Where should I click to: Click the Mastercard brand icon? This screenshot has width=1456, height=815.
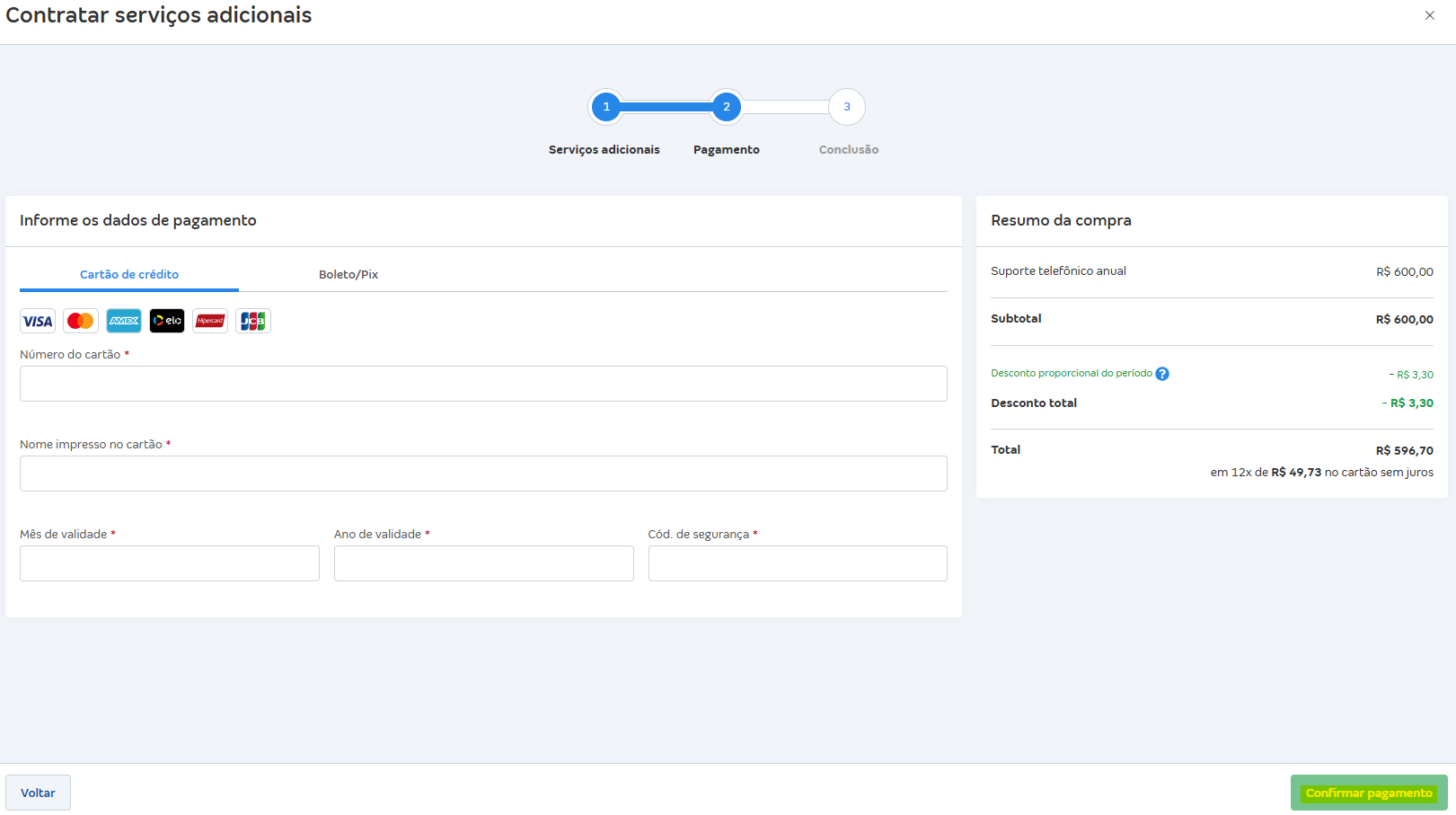point(81,321)
